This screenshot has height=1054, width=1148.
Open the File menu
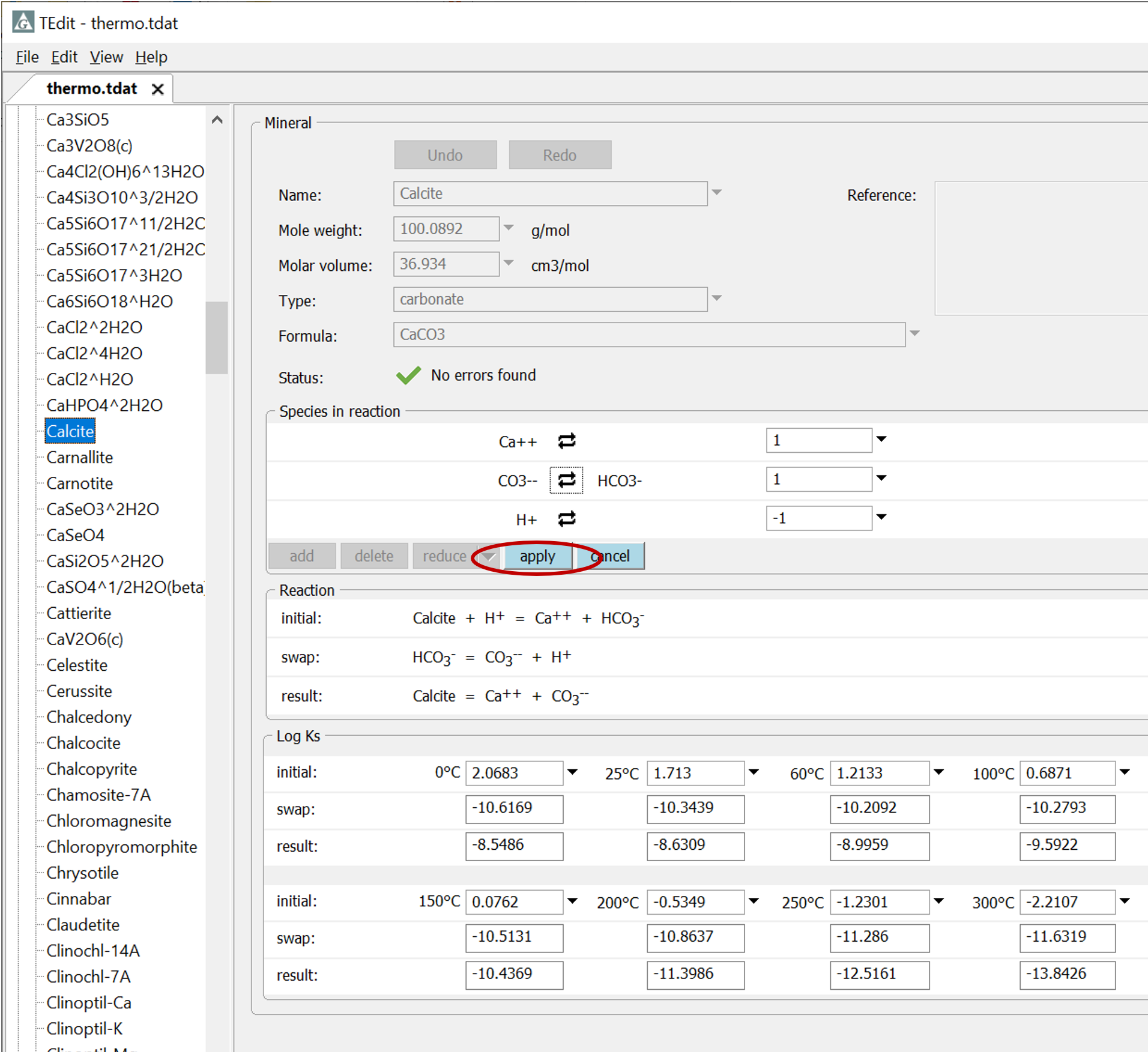coord(27,57)
